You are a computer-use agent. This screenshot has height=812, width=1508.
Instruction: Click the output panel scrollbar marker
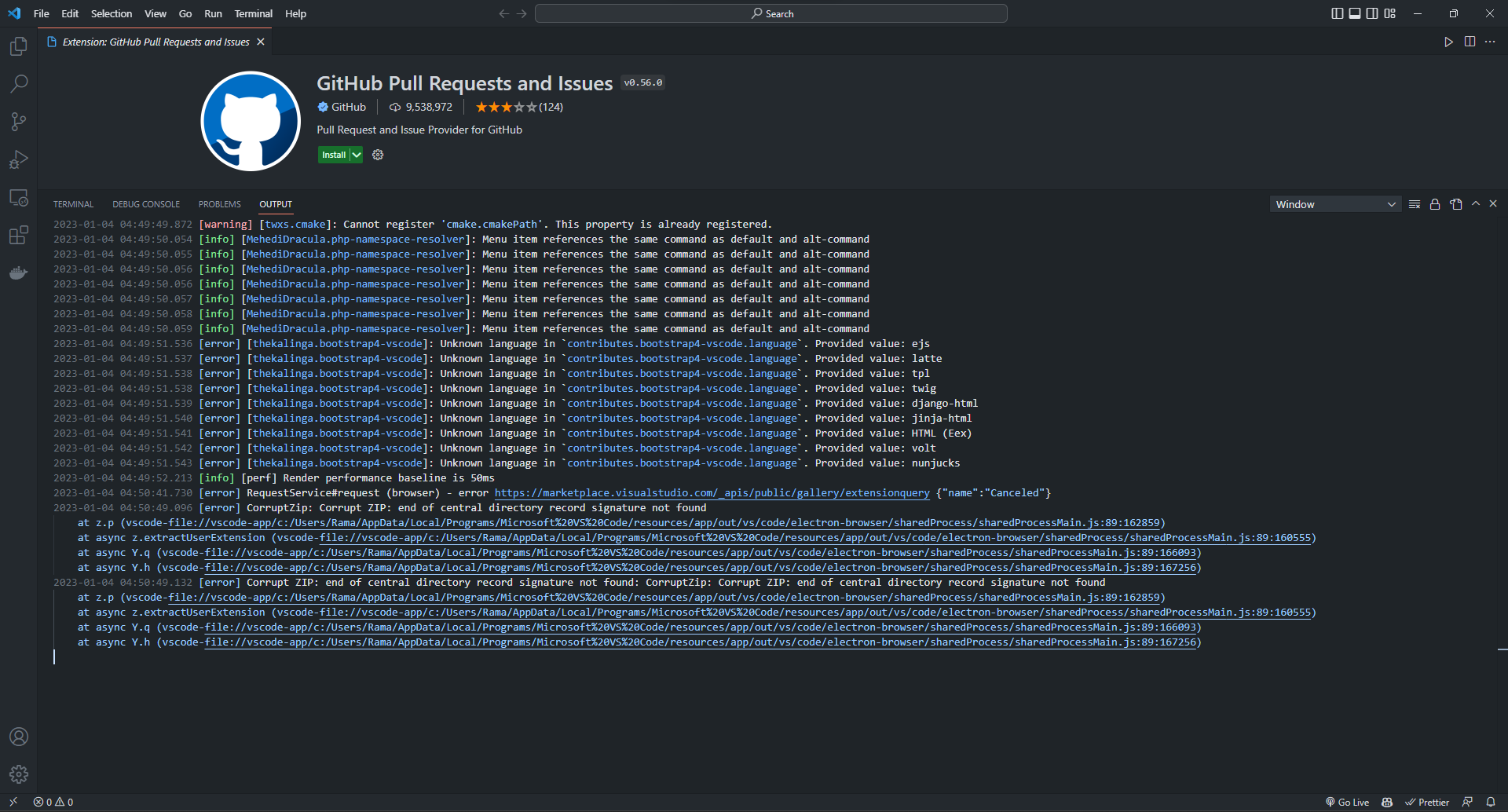point(1502,650)
